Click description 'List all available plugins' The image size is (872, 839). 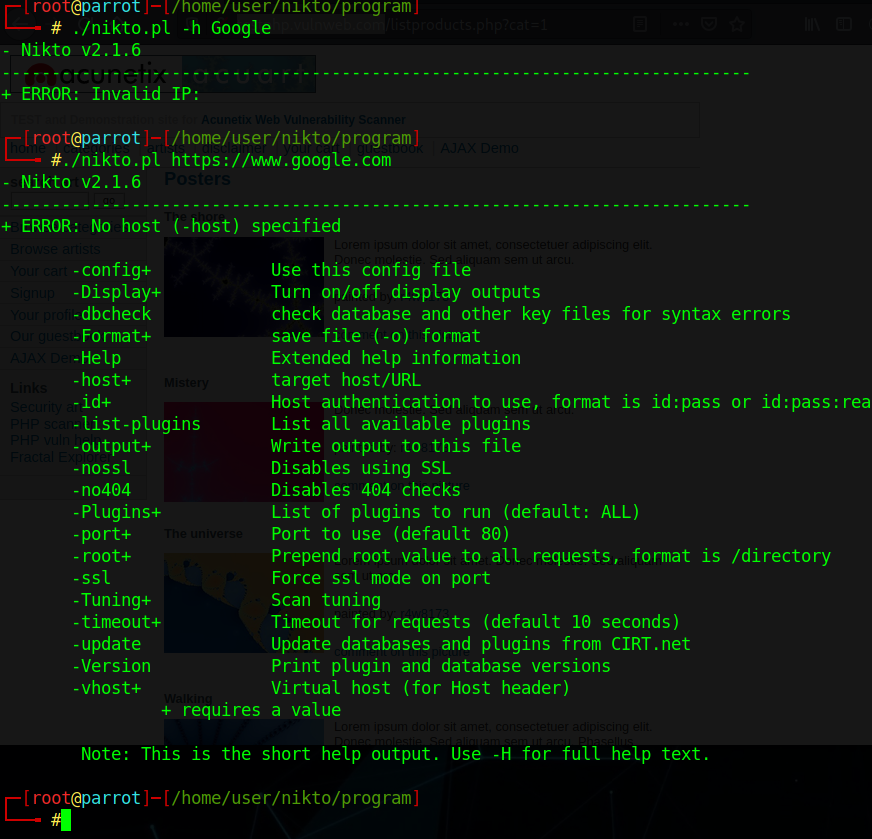[x=401, y=424]
